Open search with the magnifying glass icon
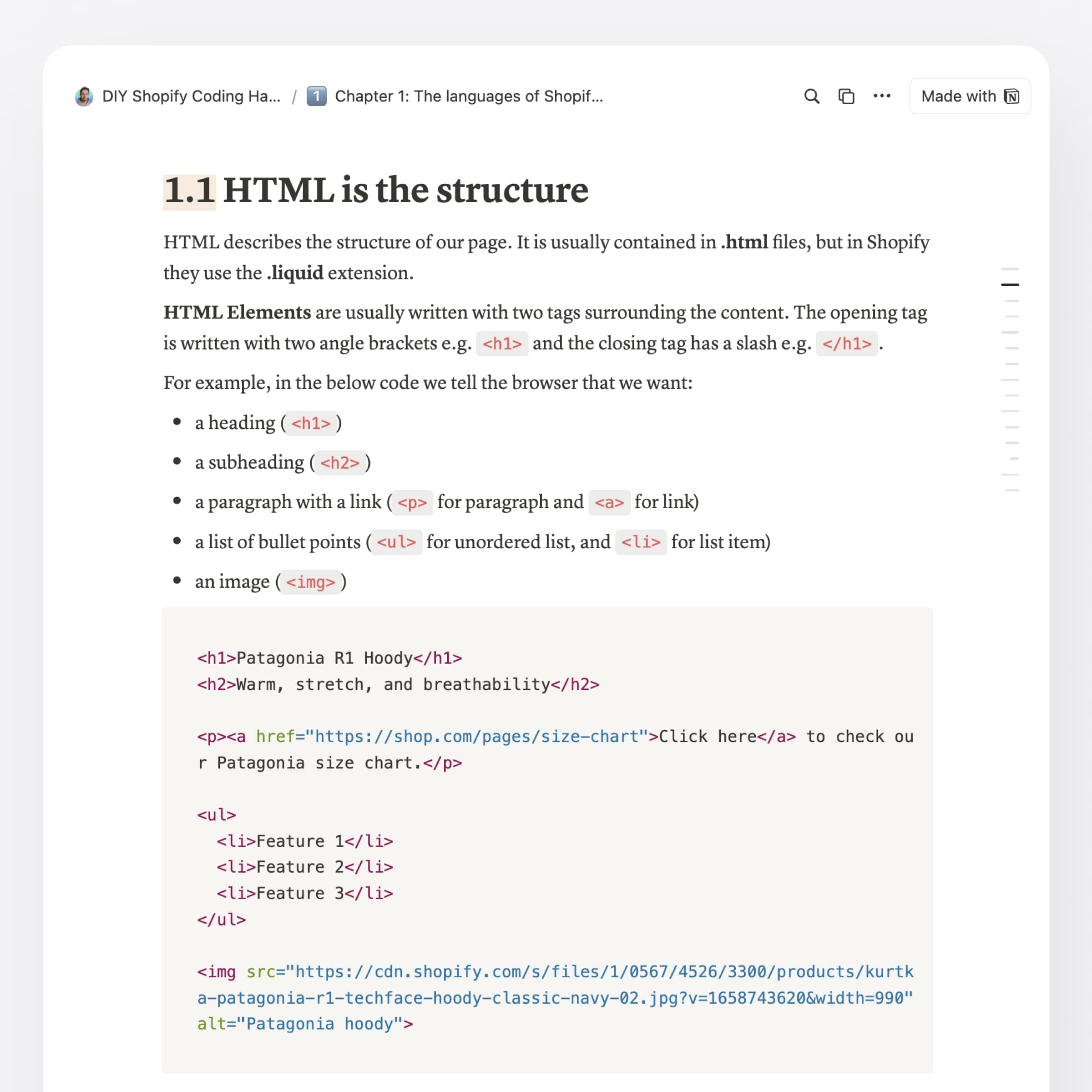Image resolution: width=1092 pixels, height=1092 pixels. 811,96
